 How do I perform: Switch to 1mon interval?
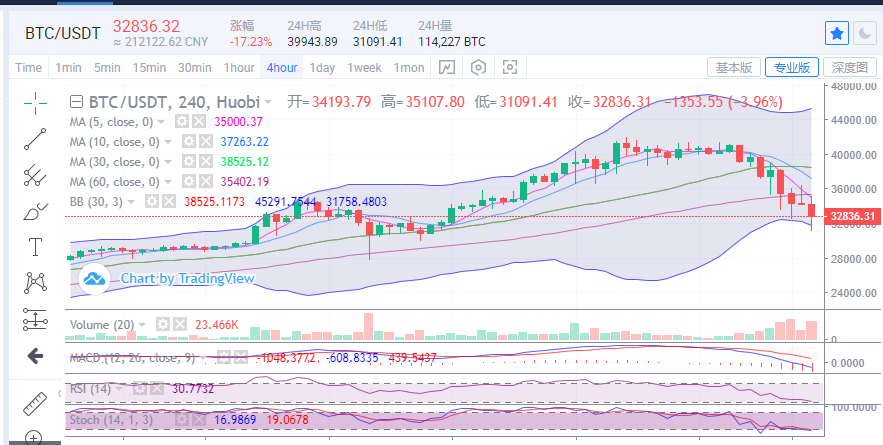[409, 68]
